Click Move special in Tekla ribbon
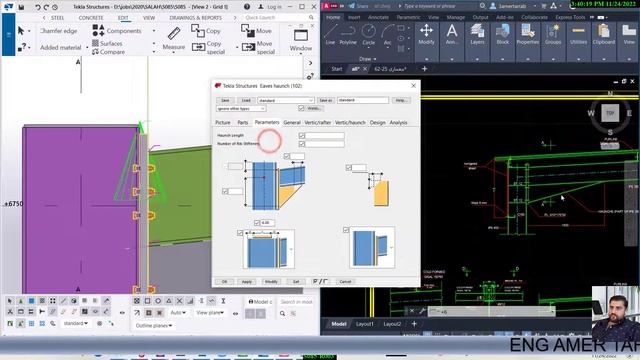Viewport: 640px width, 360px height. 257,47
